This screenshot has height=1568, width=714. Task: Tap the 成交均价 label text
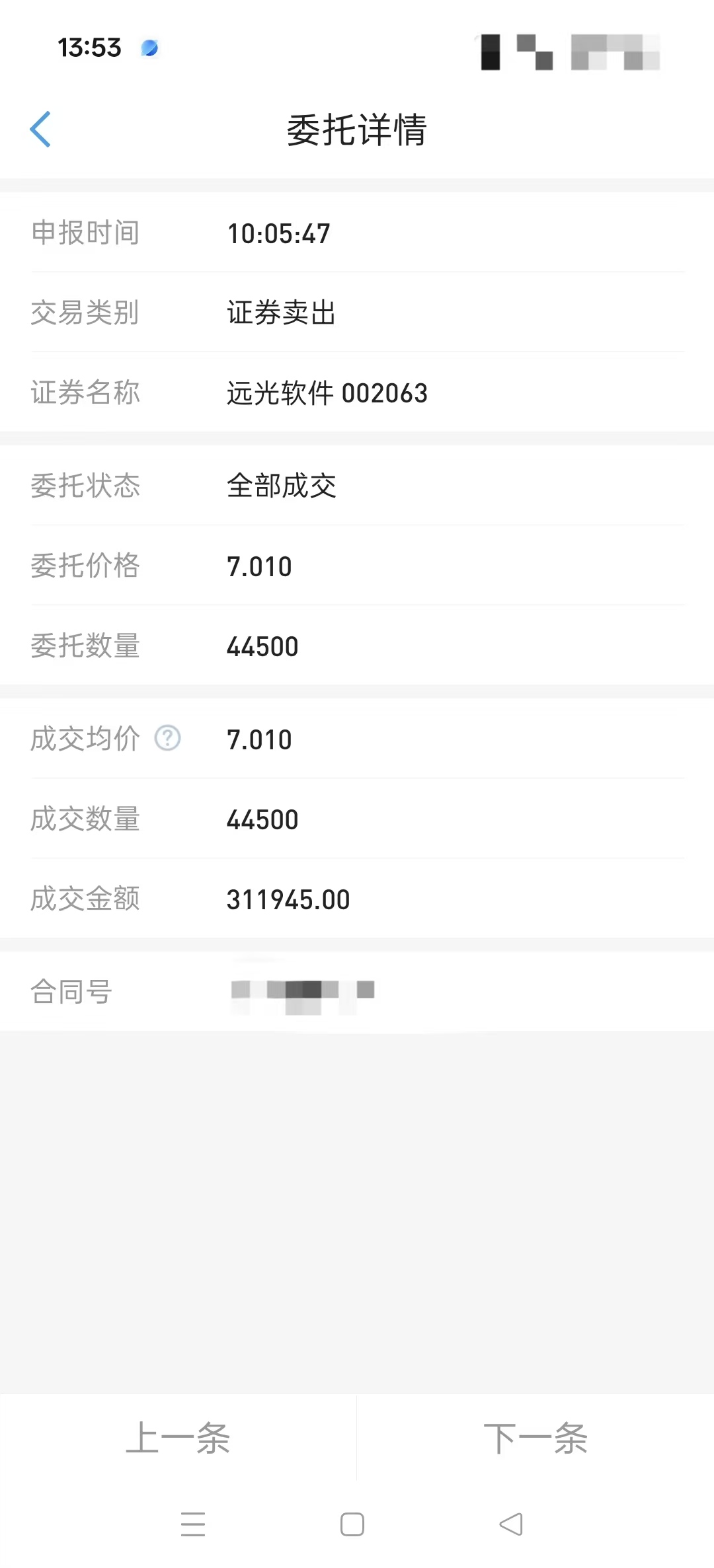85,739
